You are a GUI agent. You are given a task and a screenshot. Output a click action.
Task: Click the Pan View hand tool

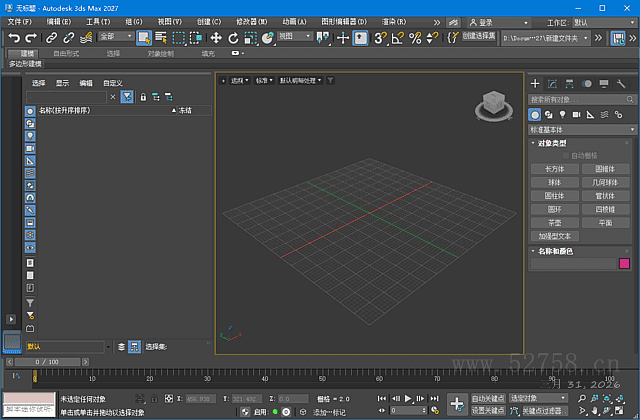(594, 411)
